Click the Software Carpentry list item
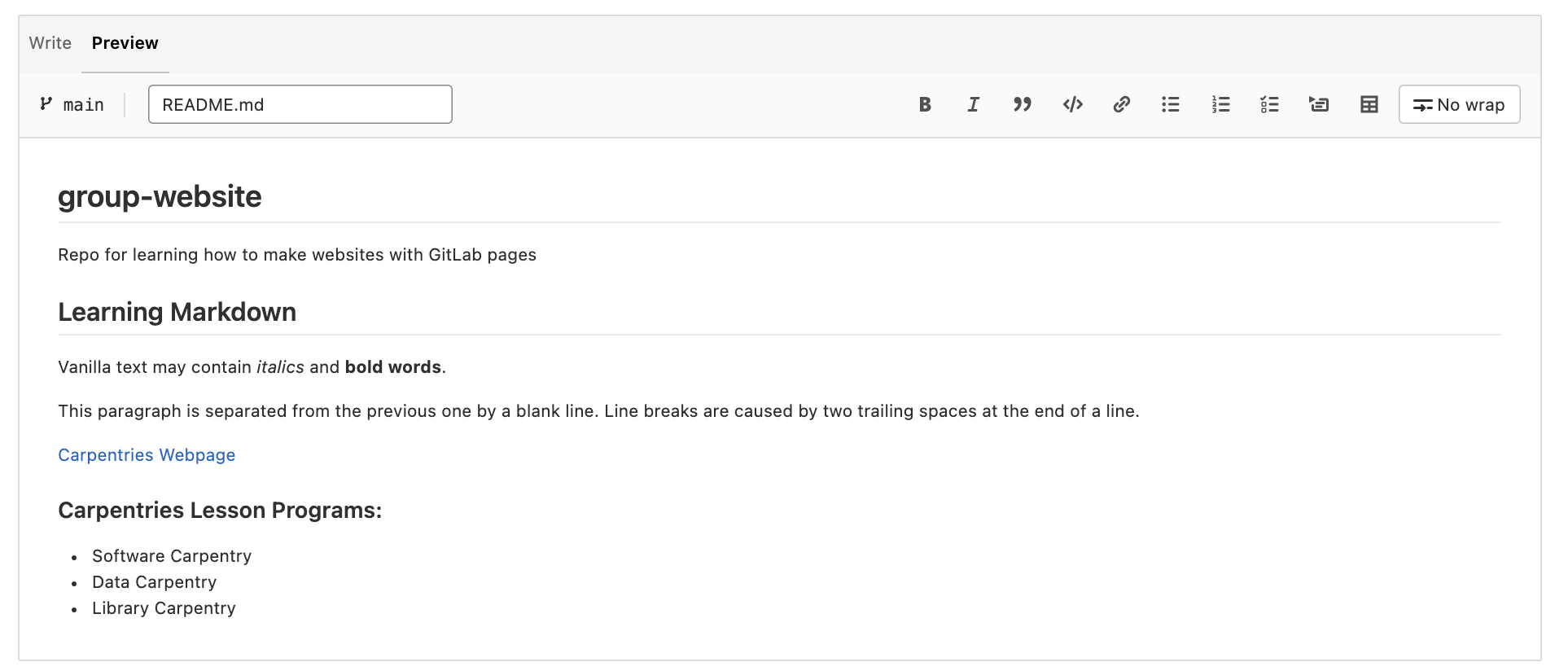The image size is (1568, 671). point(172,556)
